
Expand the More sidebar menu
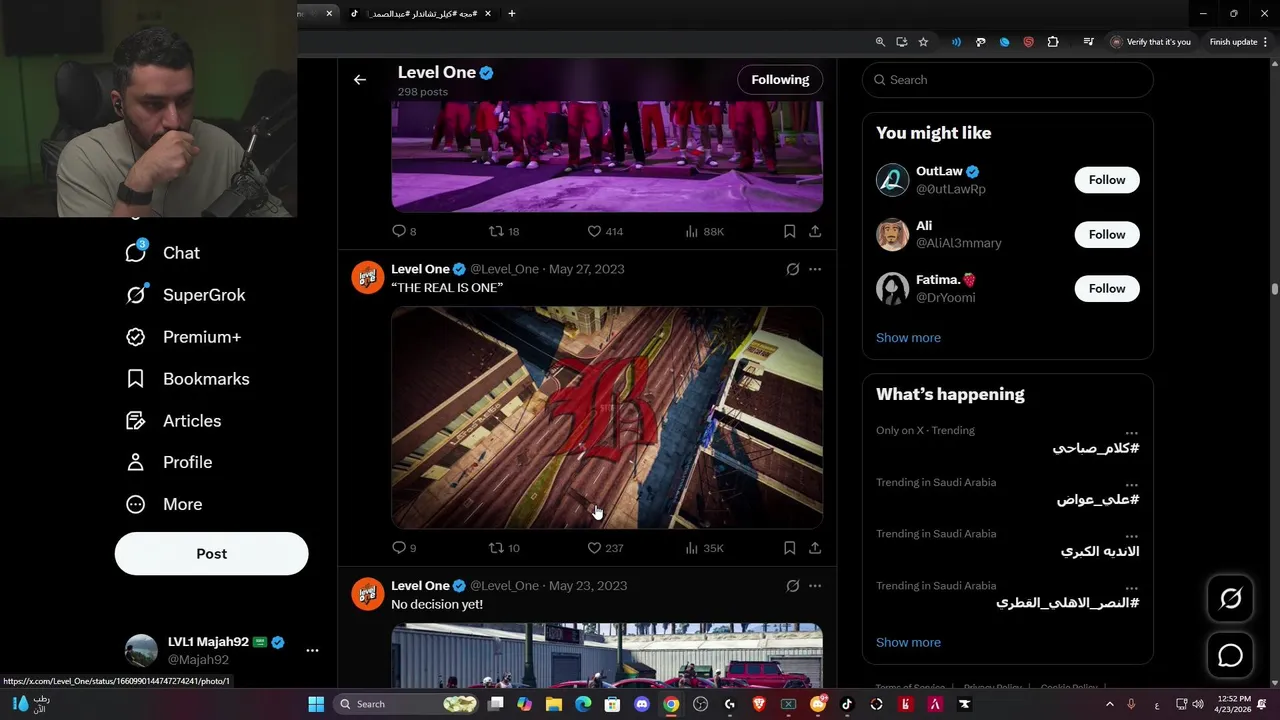click(165, 504)
